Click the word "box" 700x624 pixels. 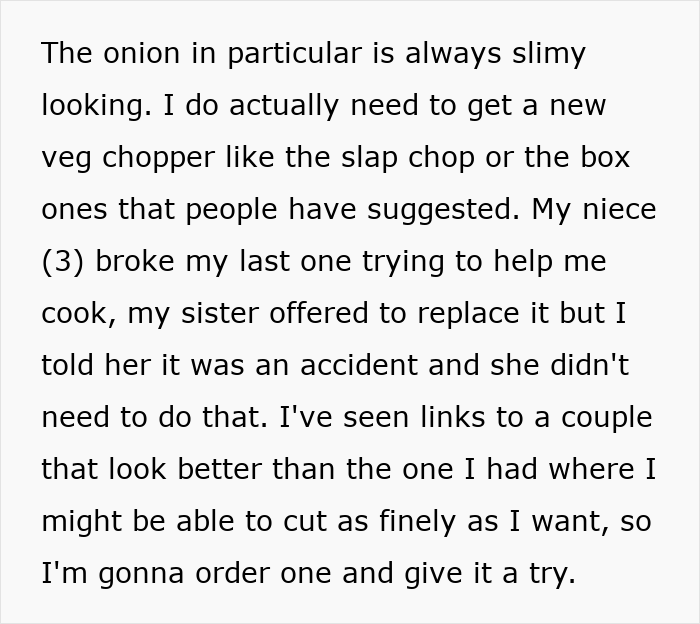[607, 157]
